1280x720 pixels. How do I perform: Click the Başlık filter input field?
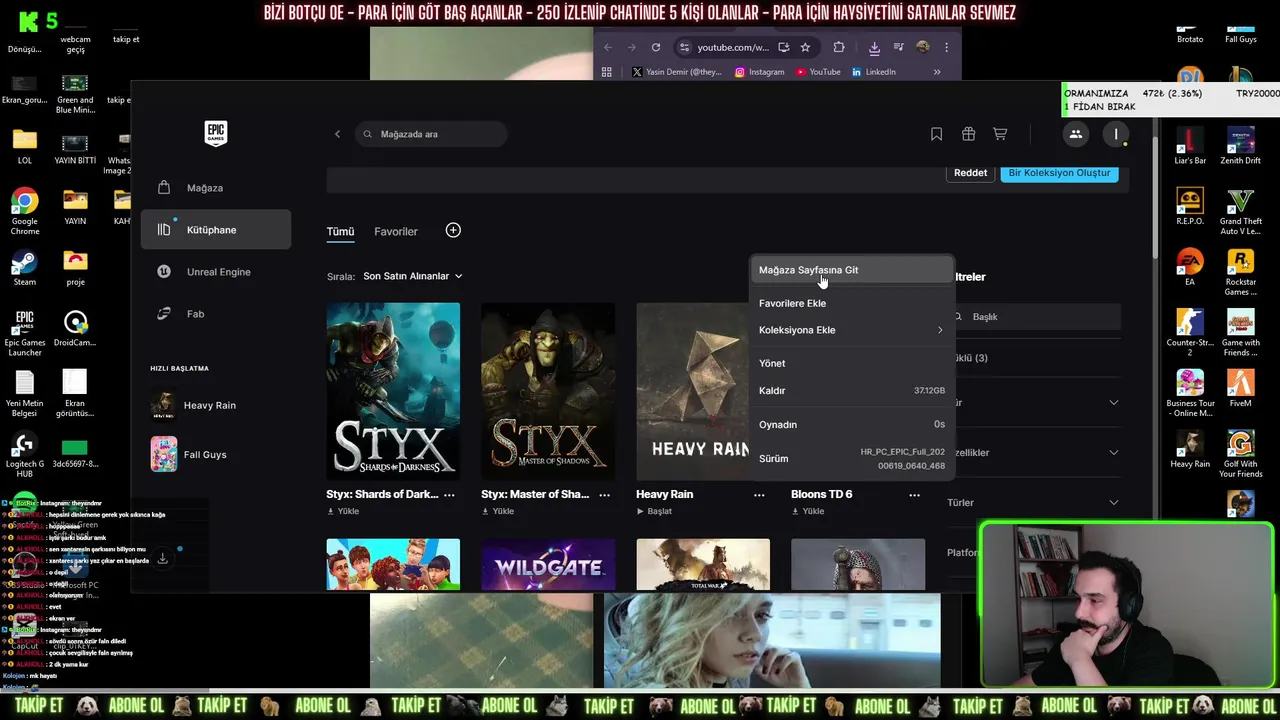(x=1034, y=317)
